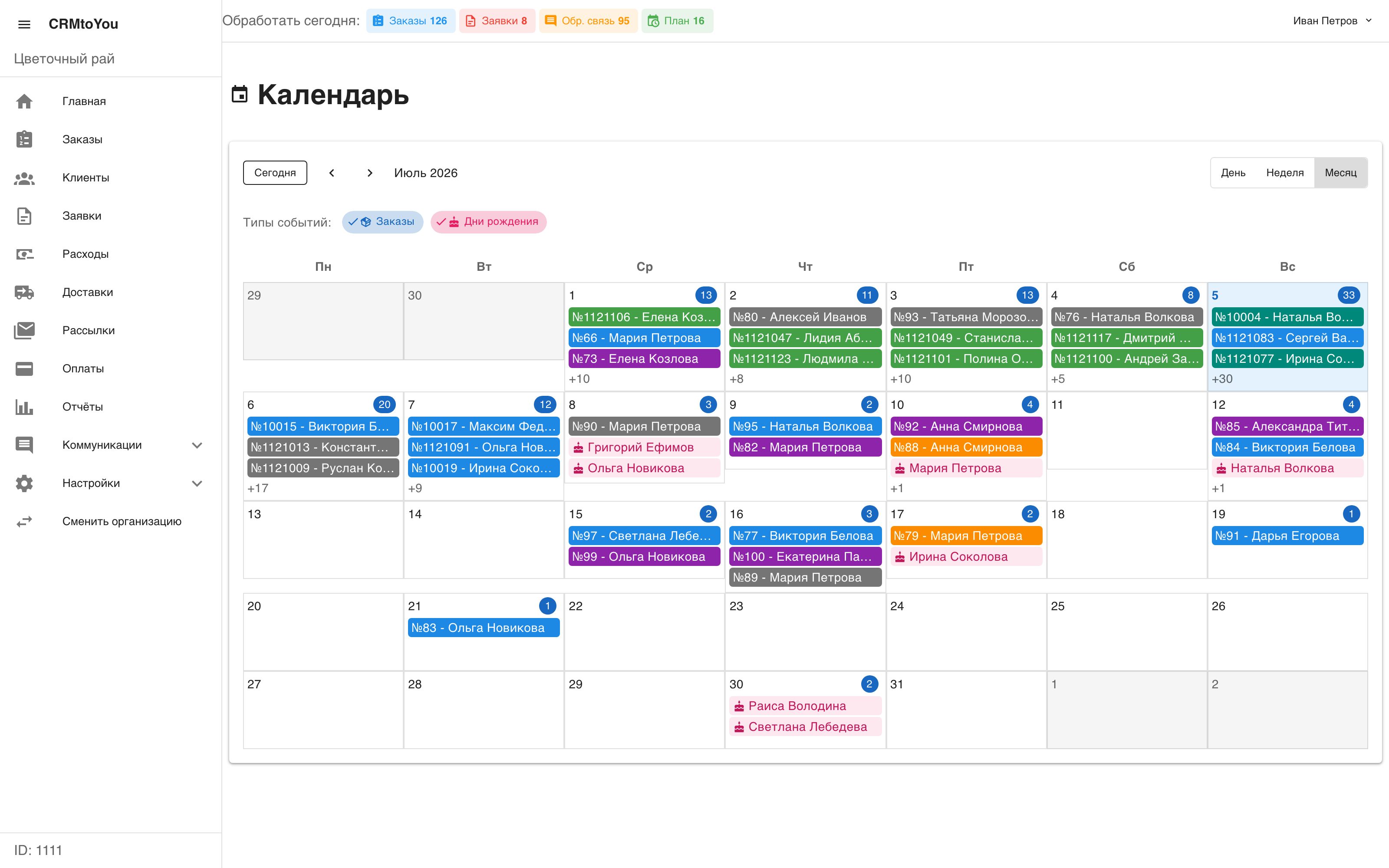Click the Отчёты bar chart icon
Viewport: 1389px width, 868px height.
click(24, 407)
